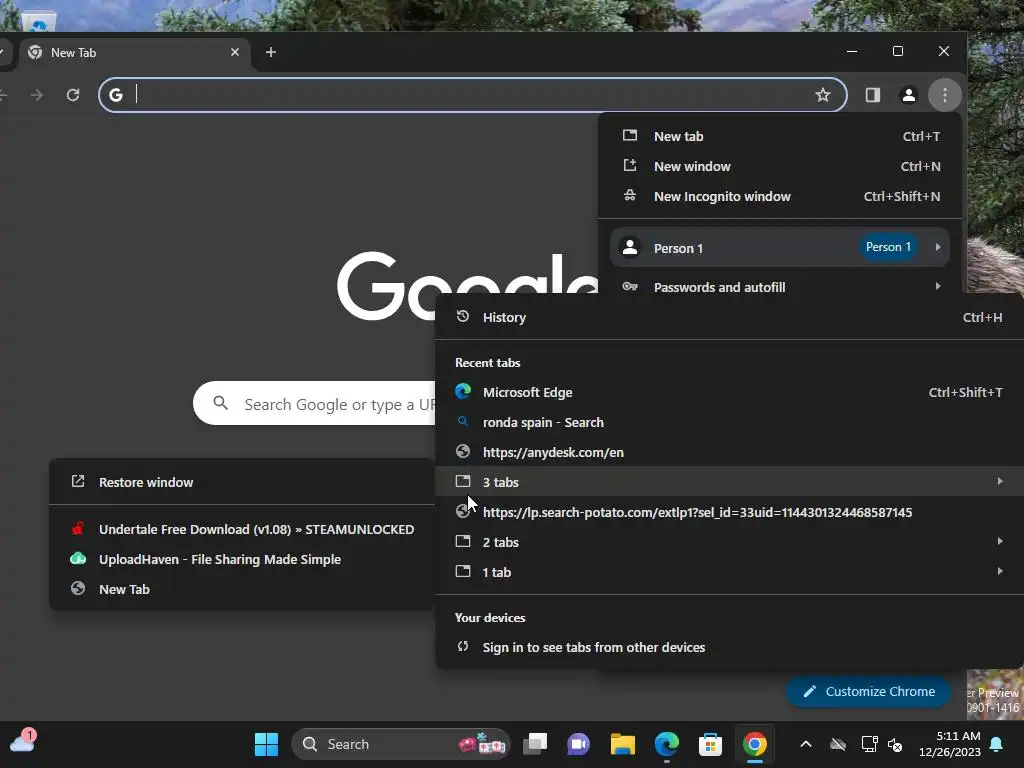Click Sign in to see tabs from other devices

tap(729, 647)
